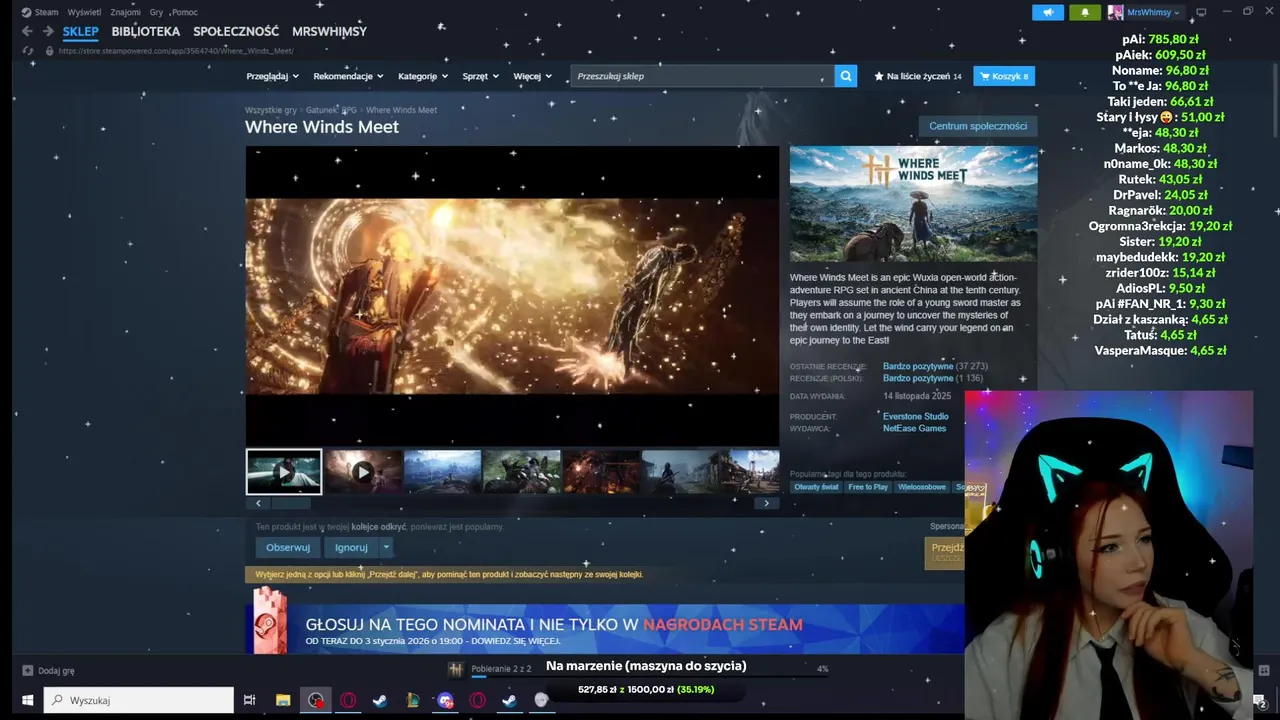Image resolution: width=1280 pixels, height=720 pixels.
Task: Click the Steam logo in the menu bar
Action: pyautogui.click(x=26, y=12)
